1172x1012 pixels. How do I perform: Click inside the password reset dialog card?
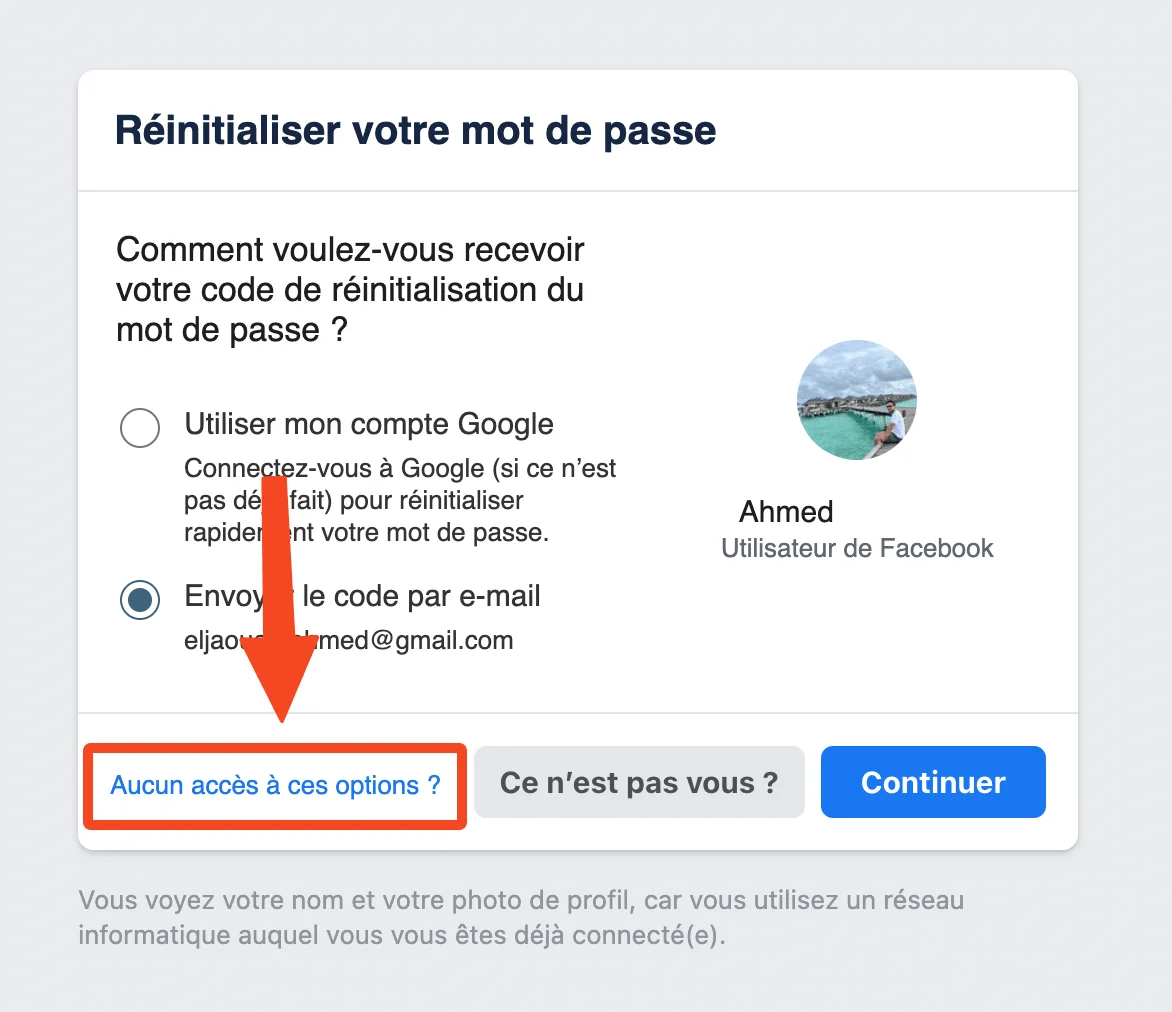point(578,450)
